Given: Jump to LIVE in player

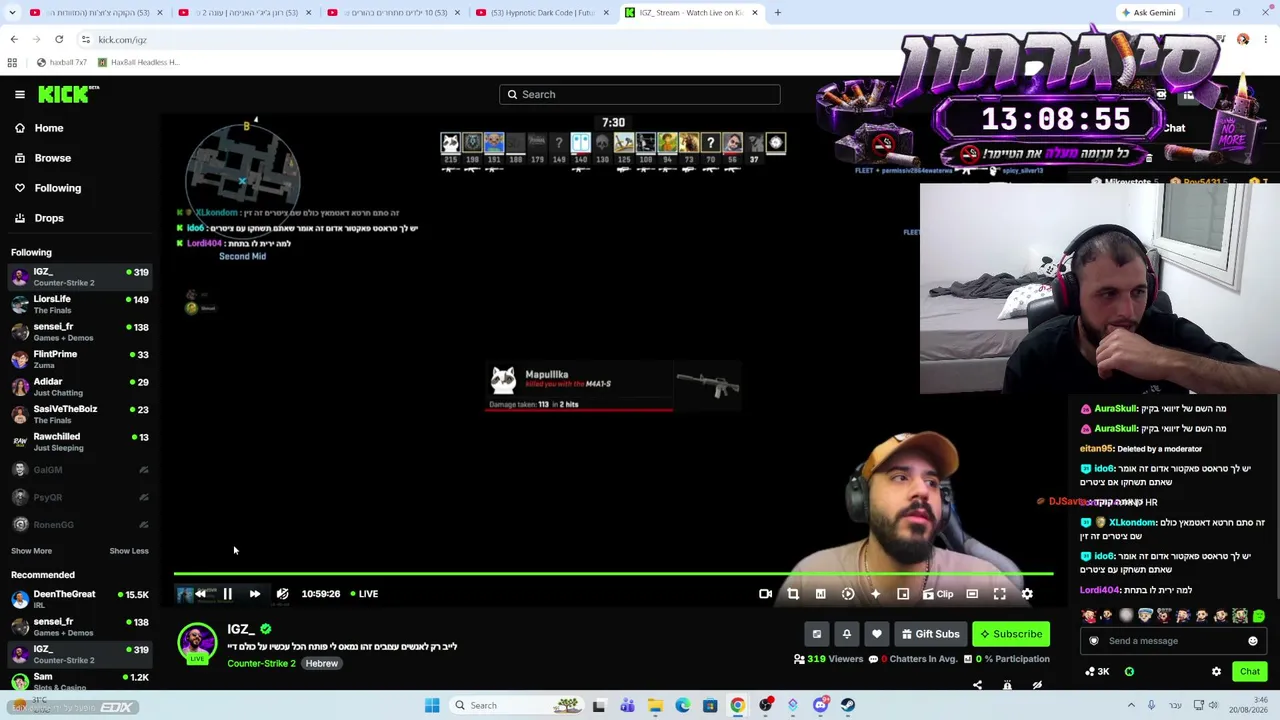Looking at the screenshot, I should (364, 594).
